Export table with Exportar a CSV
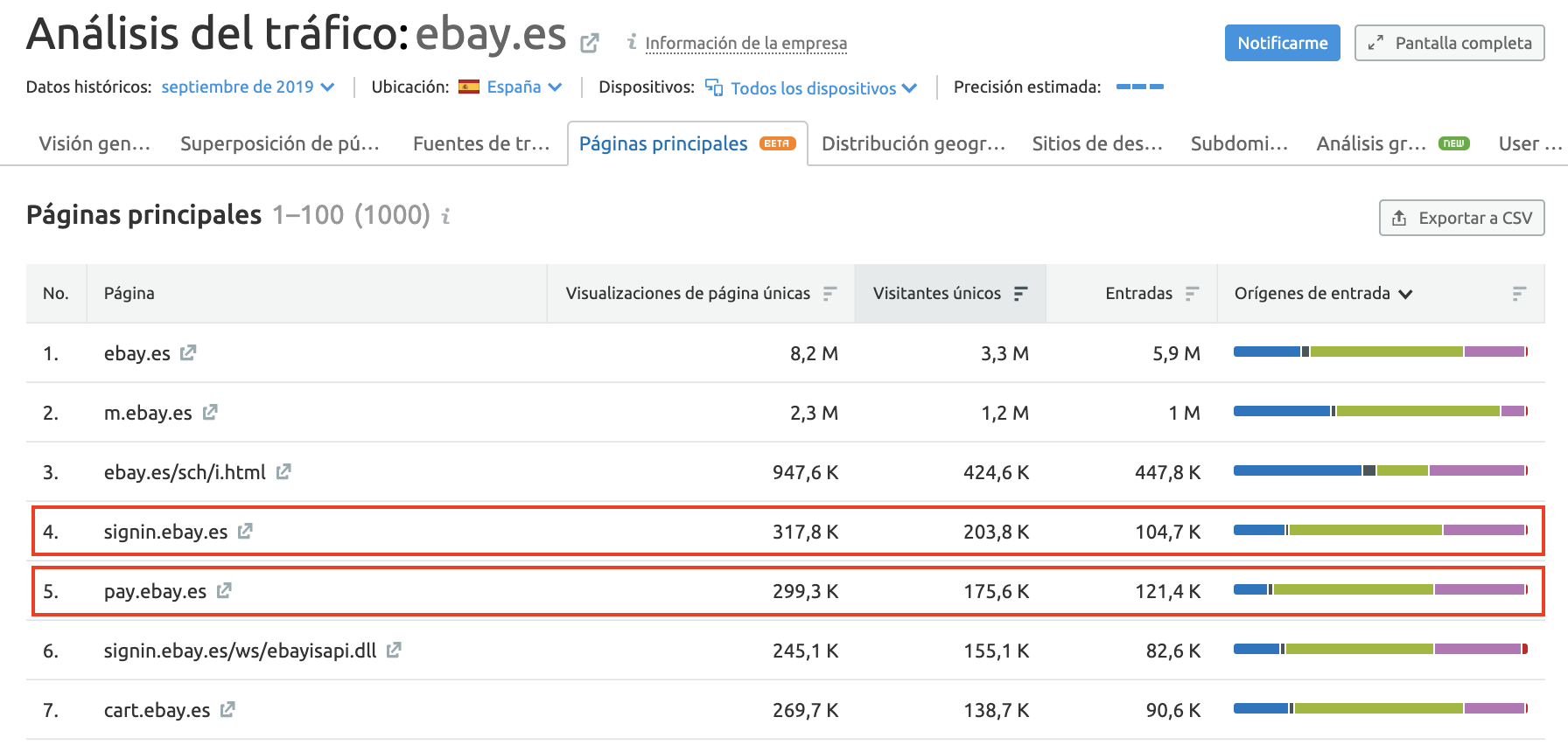 [1461, 218]
